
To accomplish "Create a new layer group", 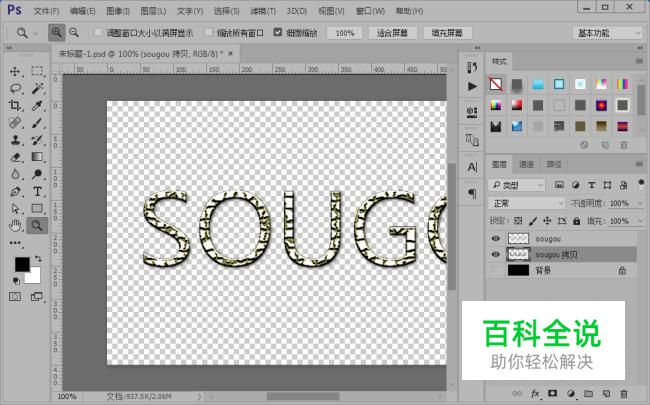I will coord(588,393).
